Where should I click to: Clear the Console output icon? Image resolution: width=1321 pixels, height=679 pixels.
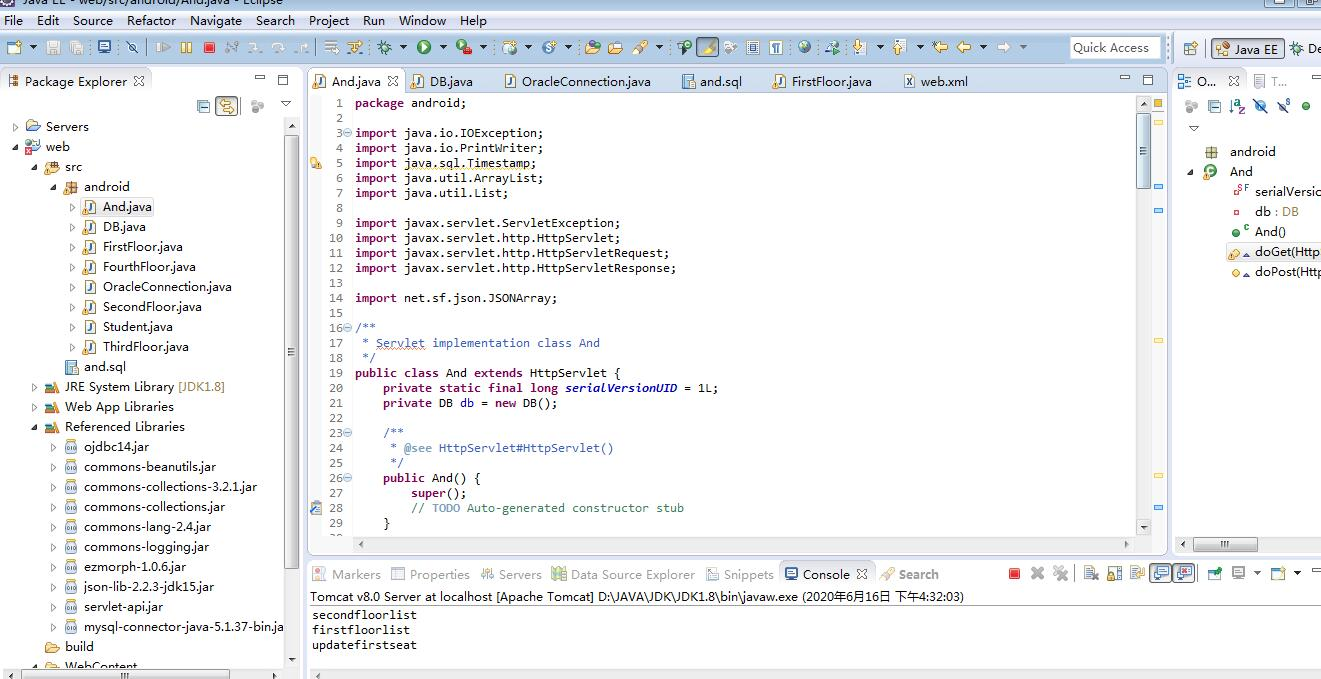(1090, 573)
